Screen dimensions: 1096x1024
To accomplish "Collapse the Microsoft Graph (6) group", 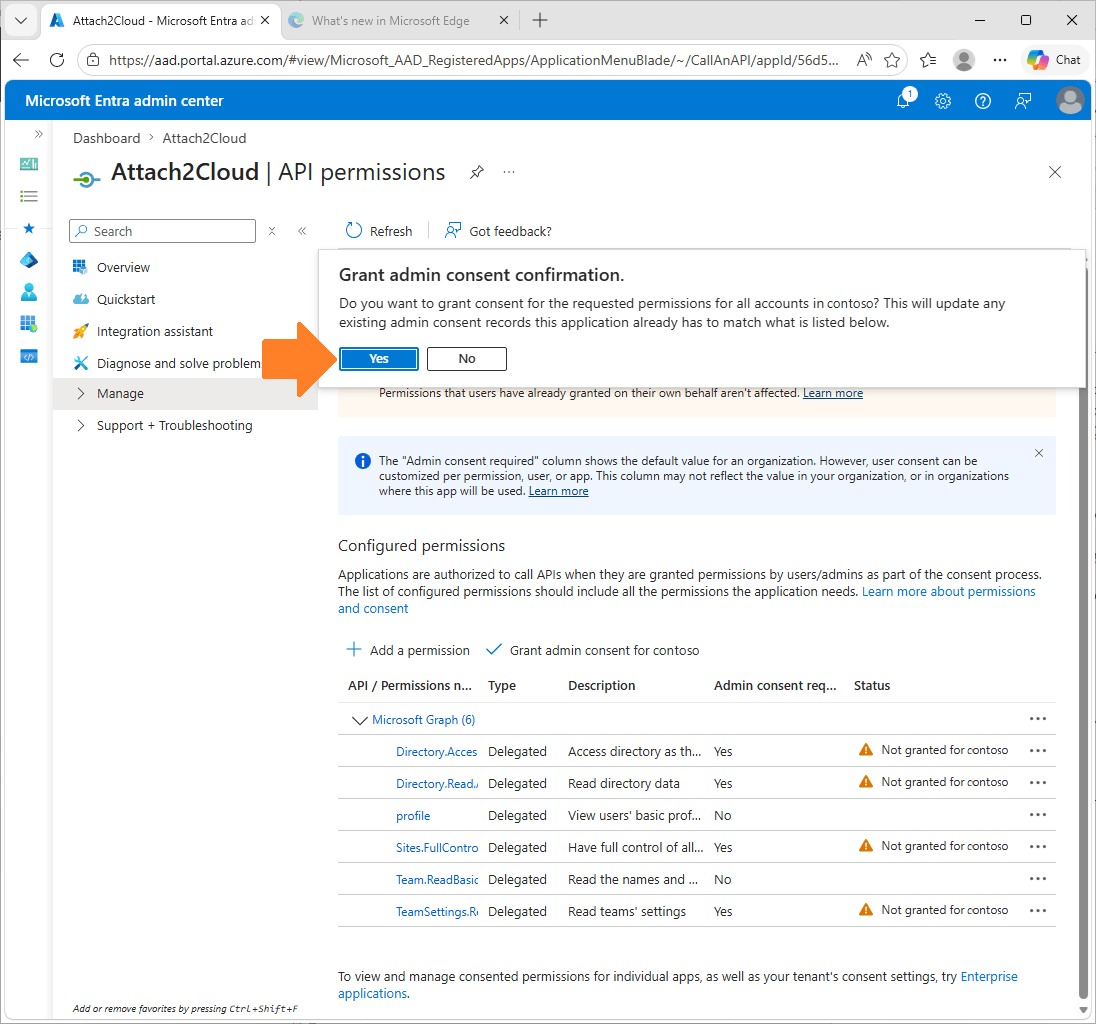I will (359, 719).
